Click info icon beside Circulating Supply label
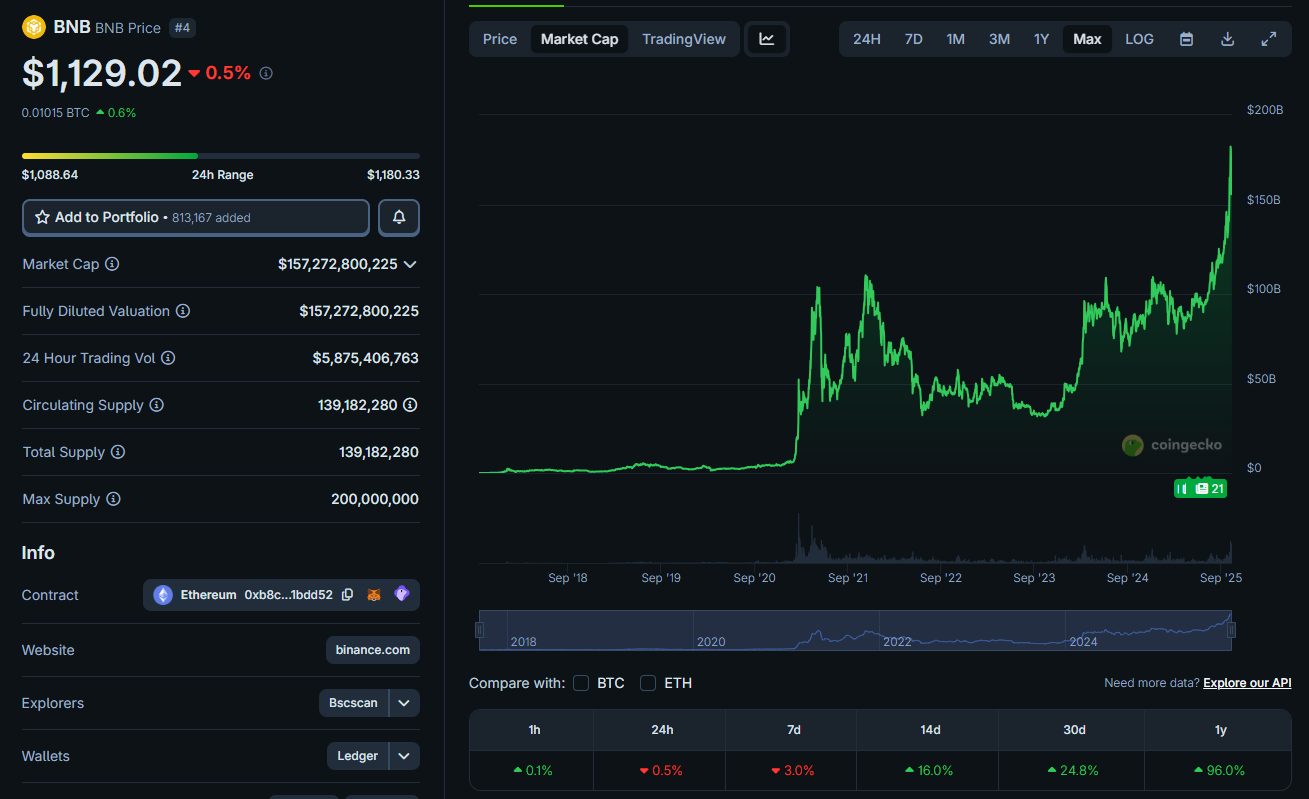The height and width of the screenshot is (799, 1309). [x=156, y=405]
